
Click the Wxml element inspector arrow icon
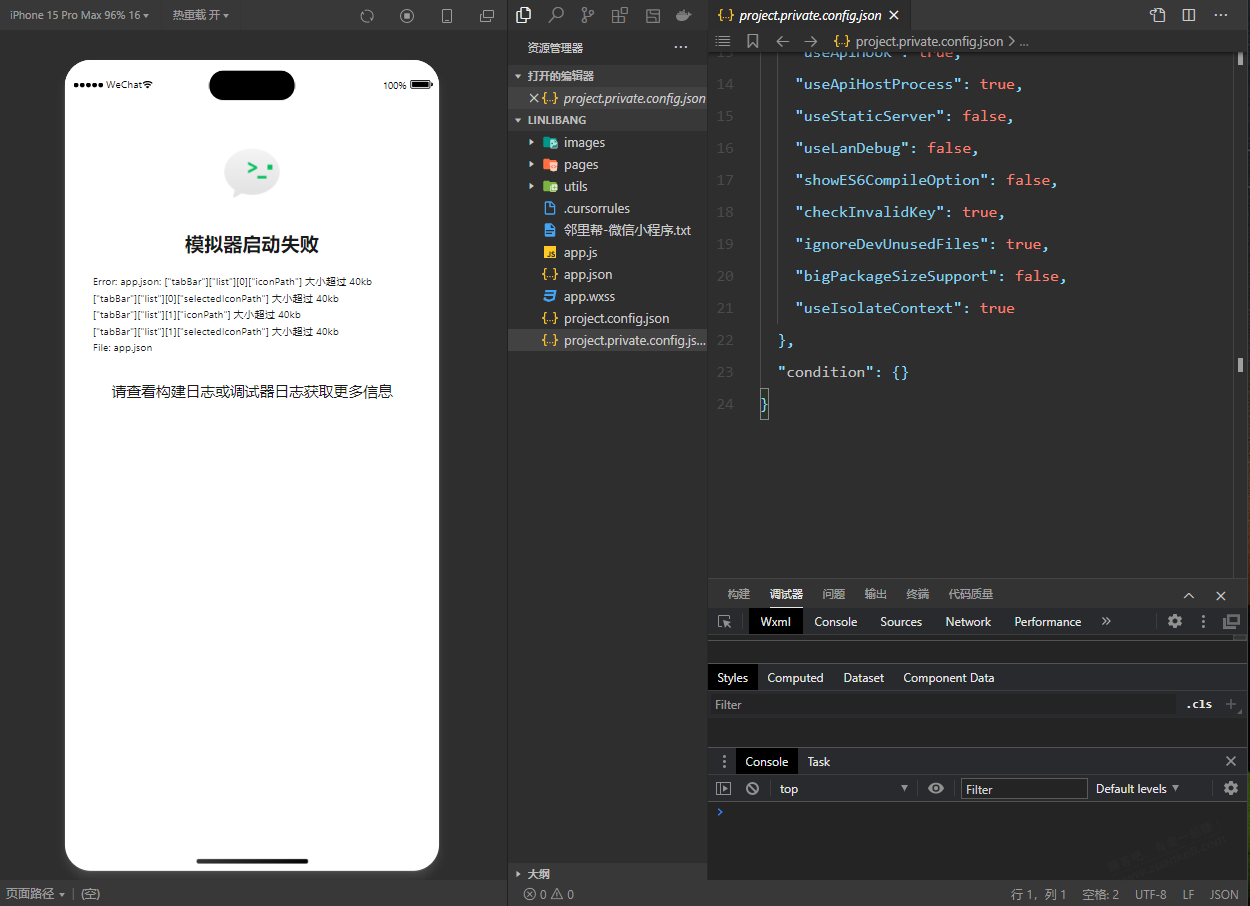point(725,621)
